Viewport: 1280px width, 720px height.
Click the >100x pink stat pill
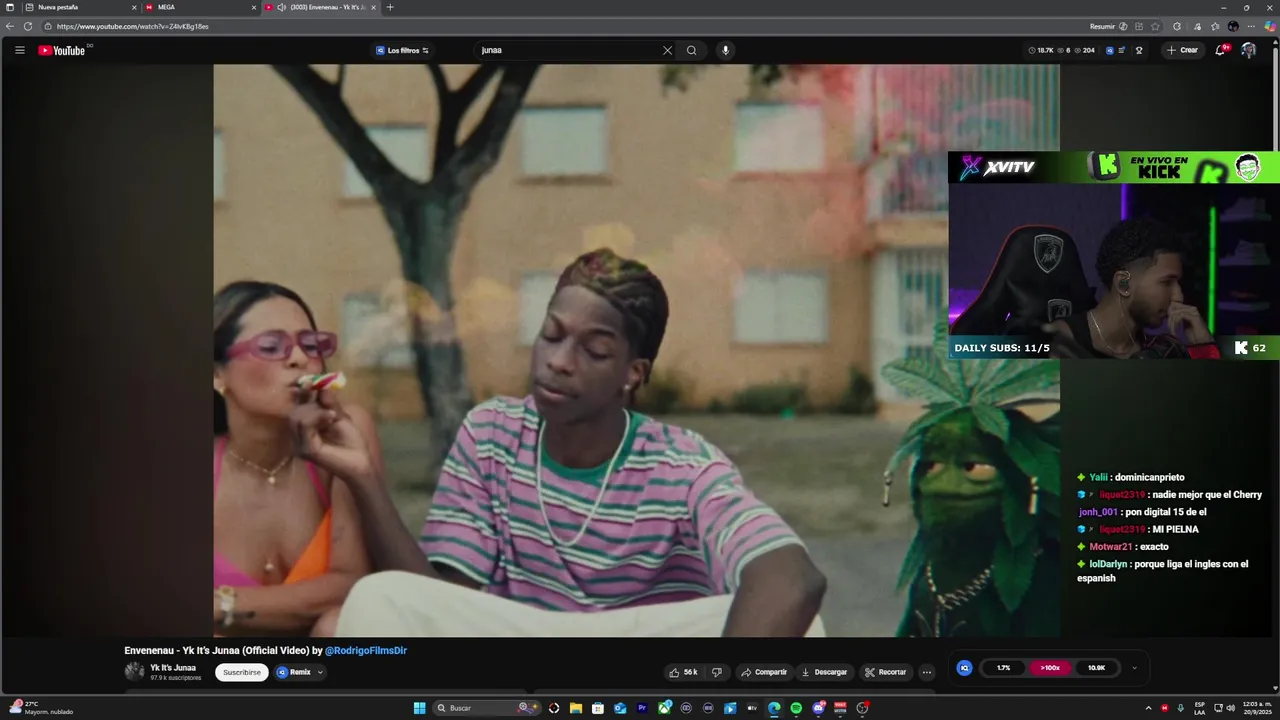coord(1050,667)
